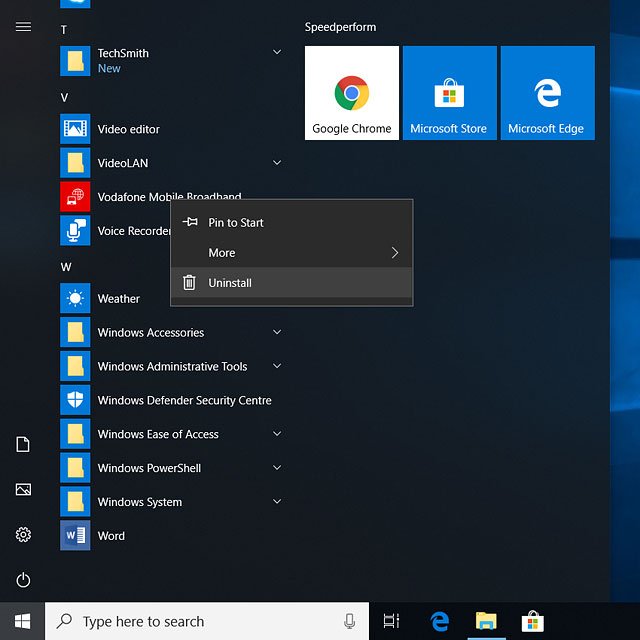Expand the Windows Accessories chevron
This screenshot has height=640, width=640.
pyautogui.click(x=277, y=332)
